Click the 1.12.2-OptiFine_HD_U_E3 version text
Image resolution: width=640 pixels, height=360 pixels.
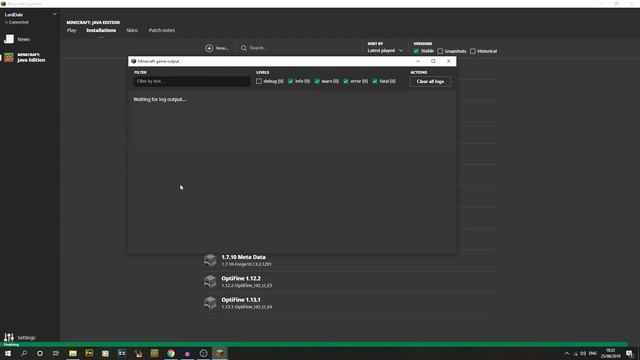click(247, 285)
